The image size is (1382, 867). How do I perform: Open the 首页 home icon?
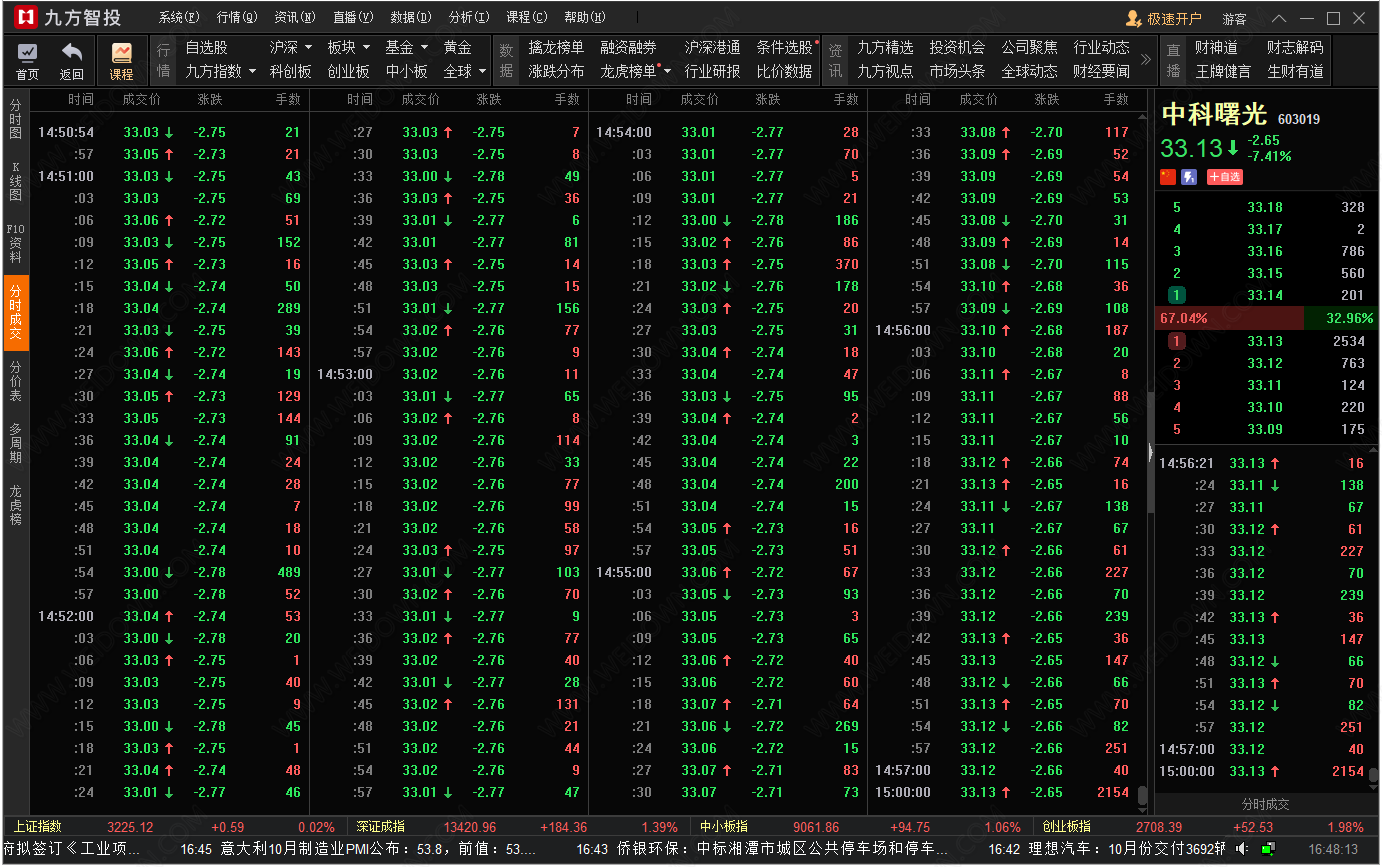click(27, 61)
